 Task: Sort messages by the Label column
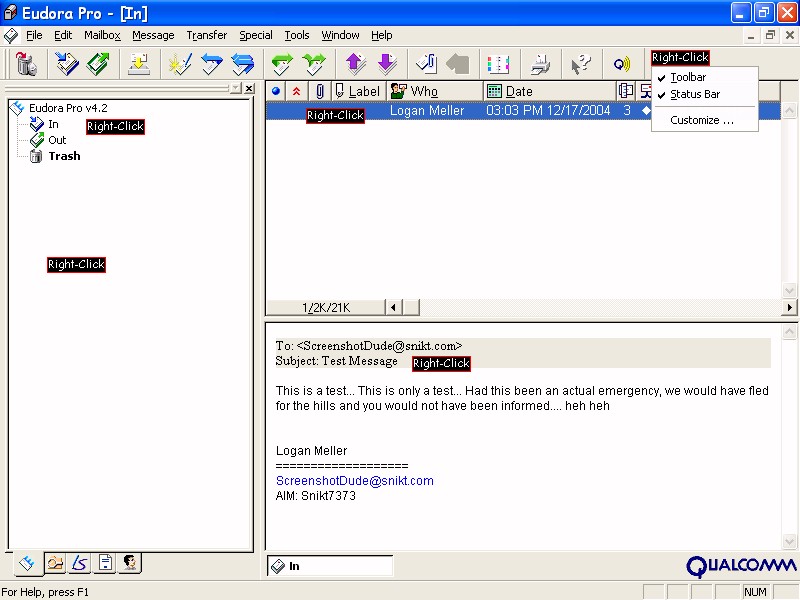click(359, 91)
